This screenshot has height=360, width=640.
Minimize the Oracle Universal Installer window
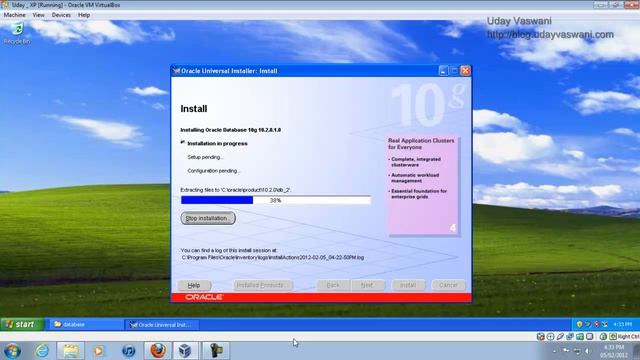(444, 71)
